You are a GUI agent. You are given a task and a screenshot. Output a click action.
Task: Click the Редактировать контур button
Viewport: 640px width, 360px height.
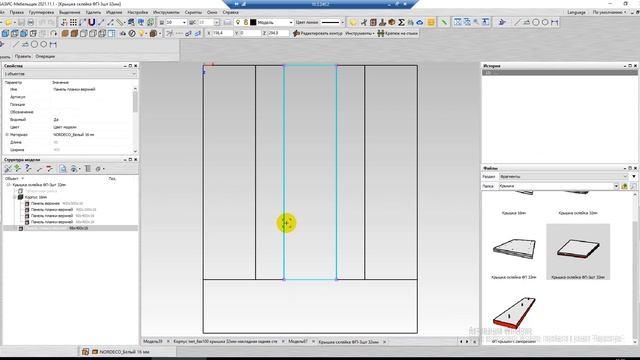[x=318, y=33]
